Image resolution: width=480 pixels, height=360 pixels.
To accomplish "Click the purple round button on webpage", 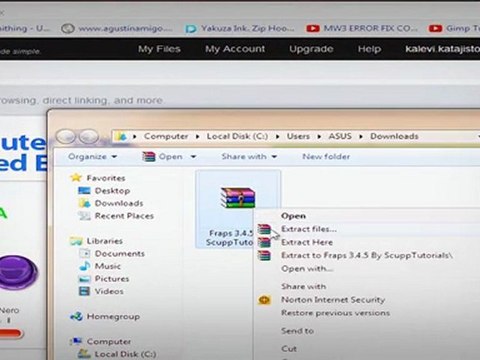I will click(18, 272).
